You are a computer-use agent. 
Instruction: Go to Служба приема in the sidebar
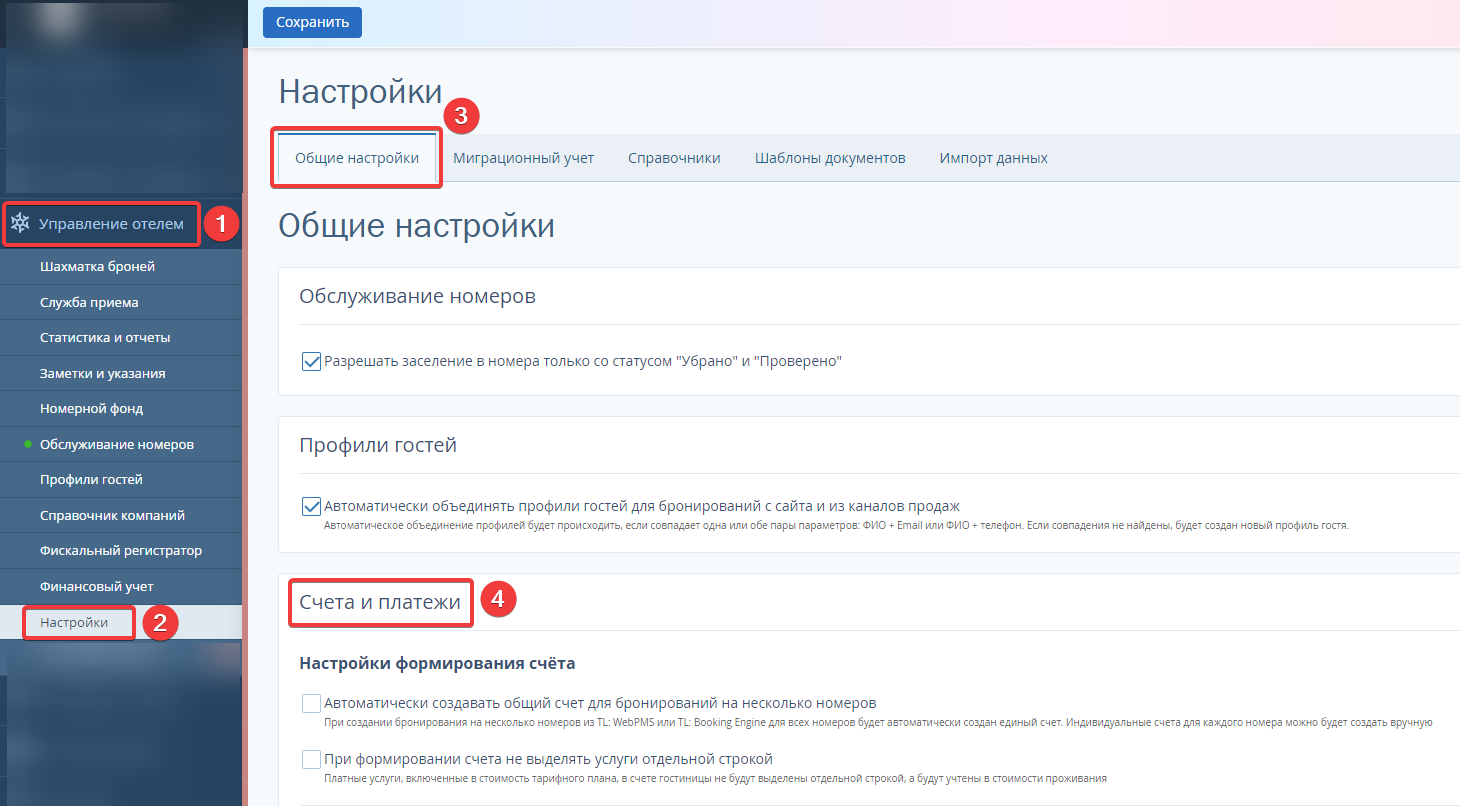coord(121,302)
